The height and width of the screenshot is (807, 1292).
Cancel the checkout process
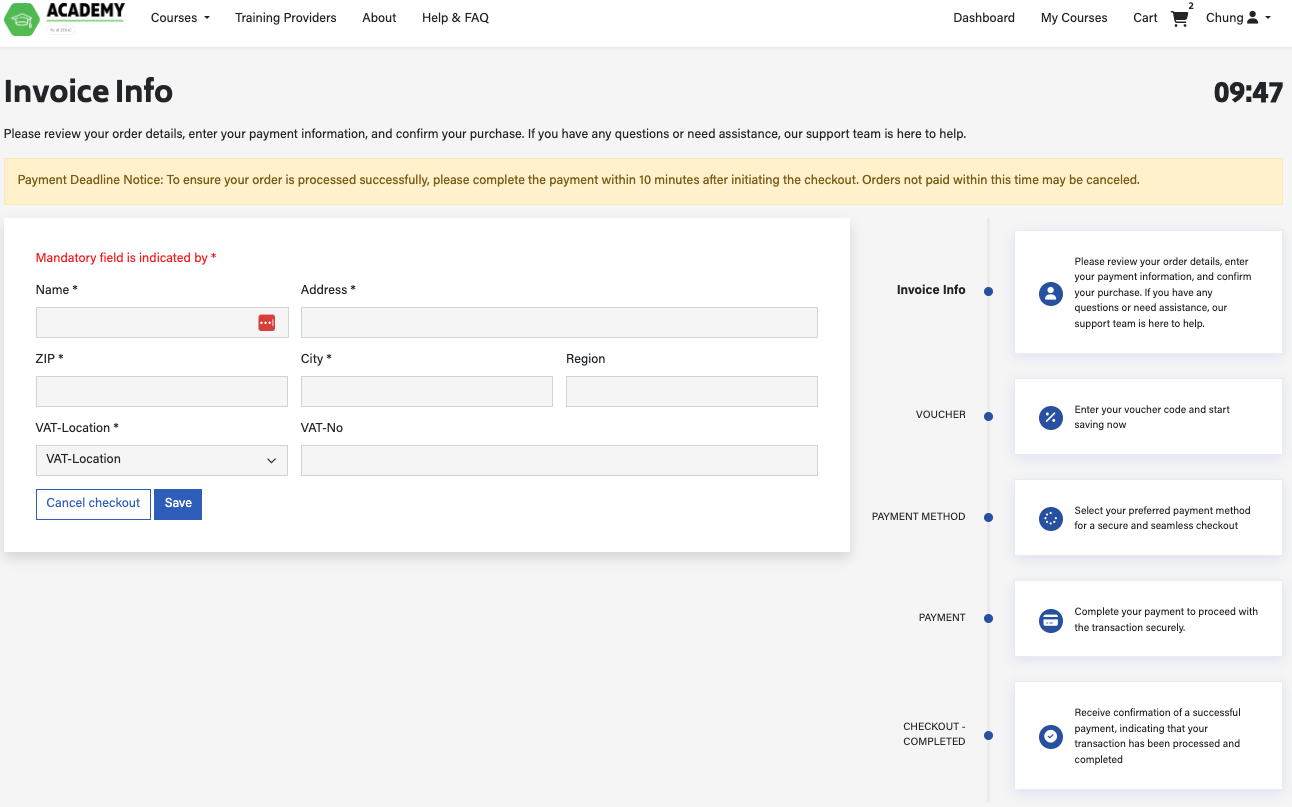(93, 503)
